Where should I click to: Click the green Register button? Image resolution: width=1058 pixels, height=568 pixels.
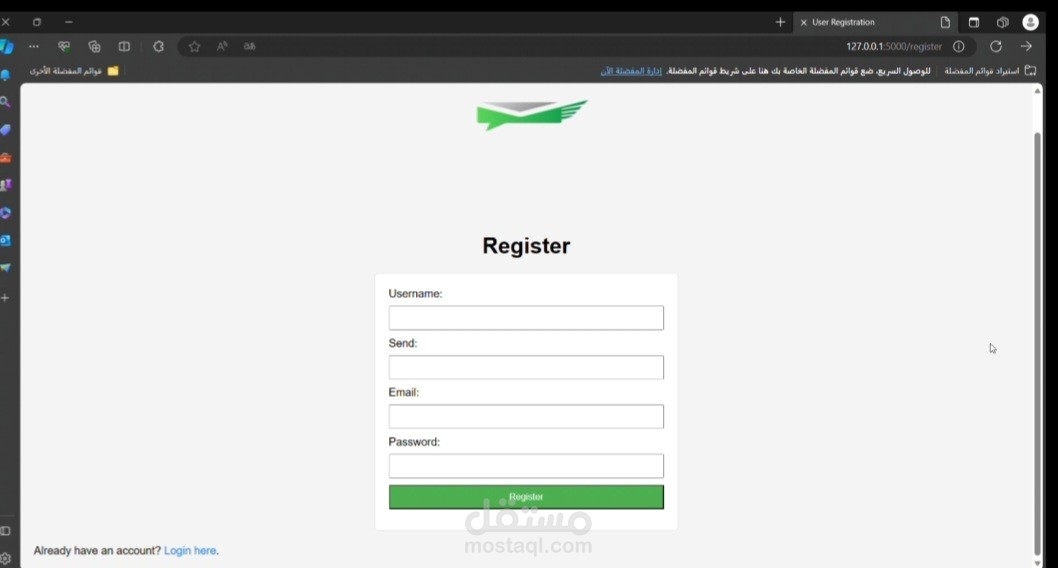pyautogui.click(x=526, y=497)
